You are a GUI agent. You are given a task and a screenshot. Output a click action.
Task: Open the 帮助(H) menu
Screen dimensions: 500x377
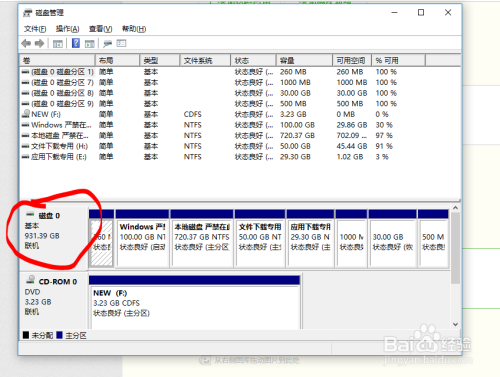[134, 29]
